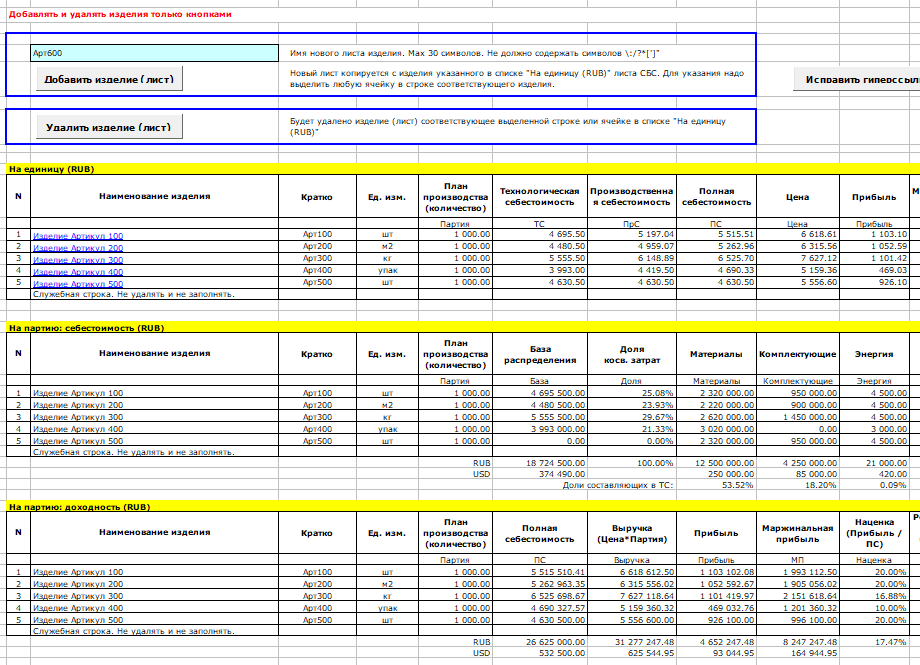Viewport: 920px width, 665px height.
Task: Click the 'Комплектующие' column header
Action: point(797,355)
